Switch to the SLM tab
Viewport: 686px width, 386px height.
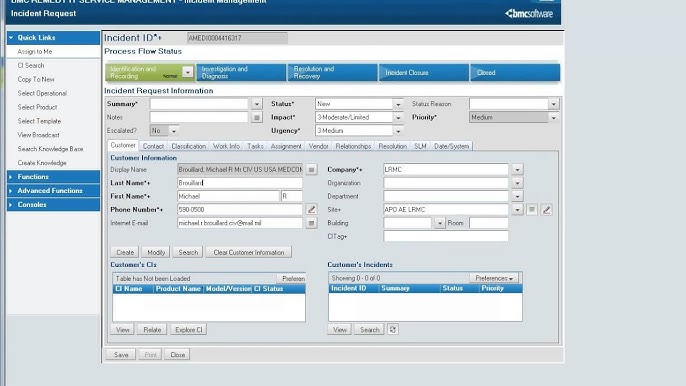(x=420, y=146)
